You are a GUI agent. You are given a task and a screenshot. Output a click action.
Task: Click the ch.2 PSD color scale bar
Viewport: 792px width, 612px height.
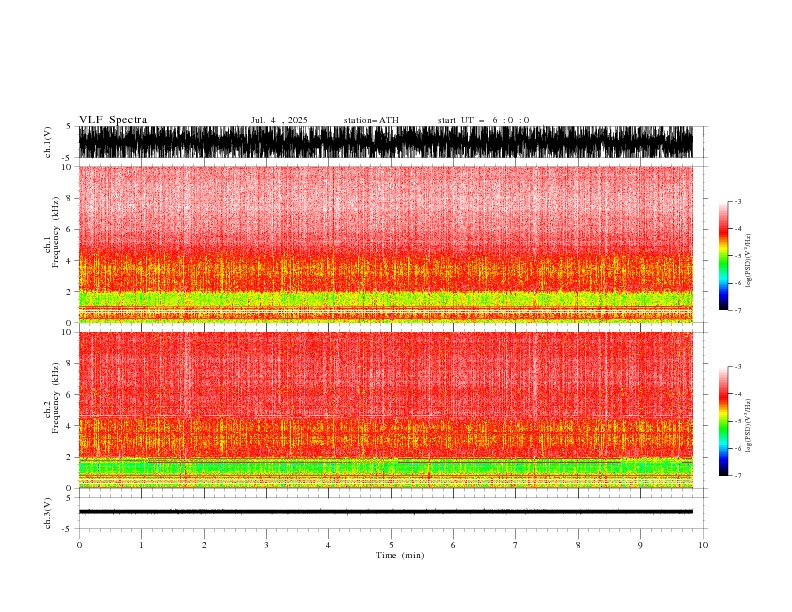pyautogui.click(x=723, y=421)
